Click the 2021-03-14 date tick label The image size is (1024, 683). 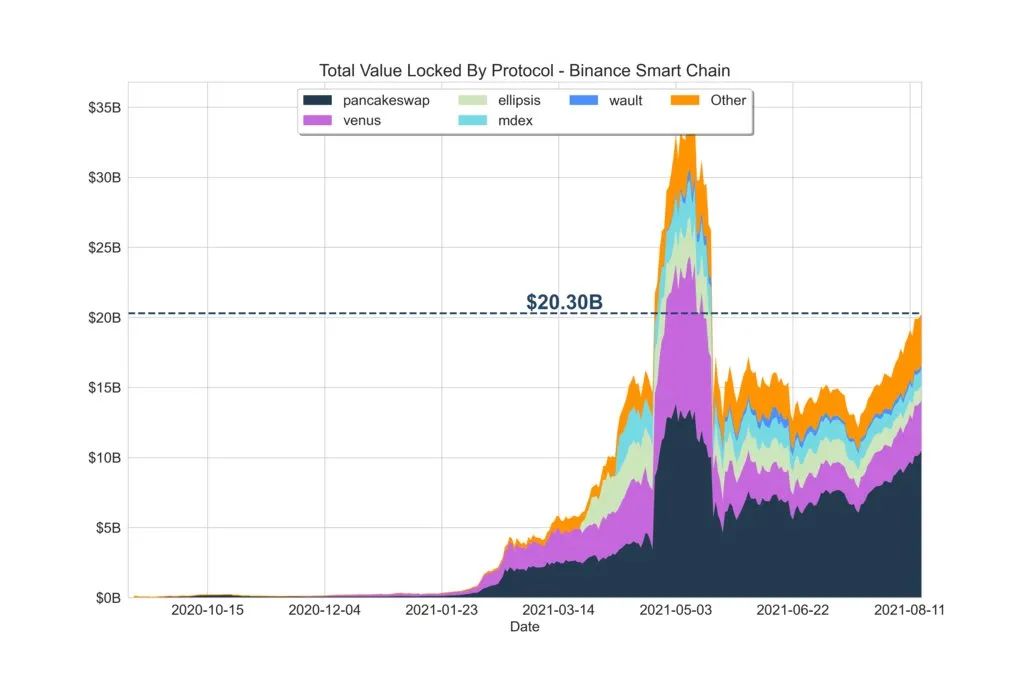(558, 610)
